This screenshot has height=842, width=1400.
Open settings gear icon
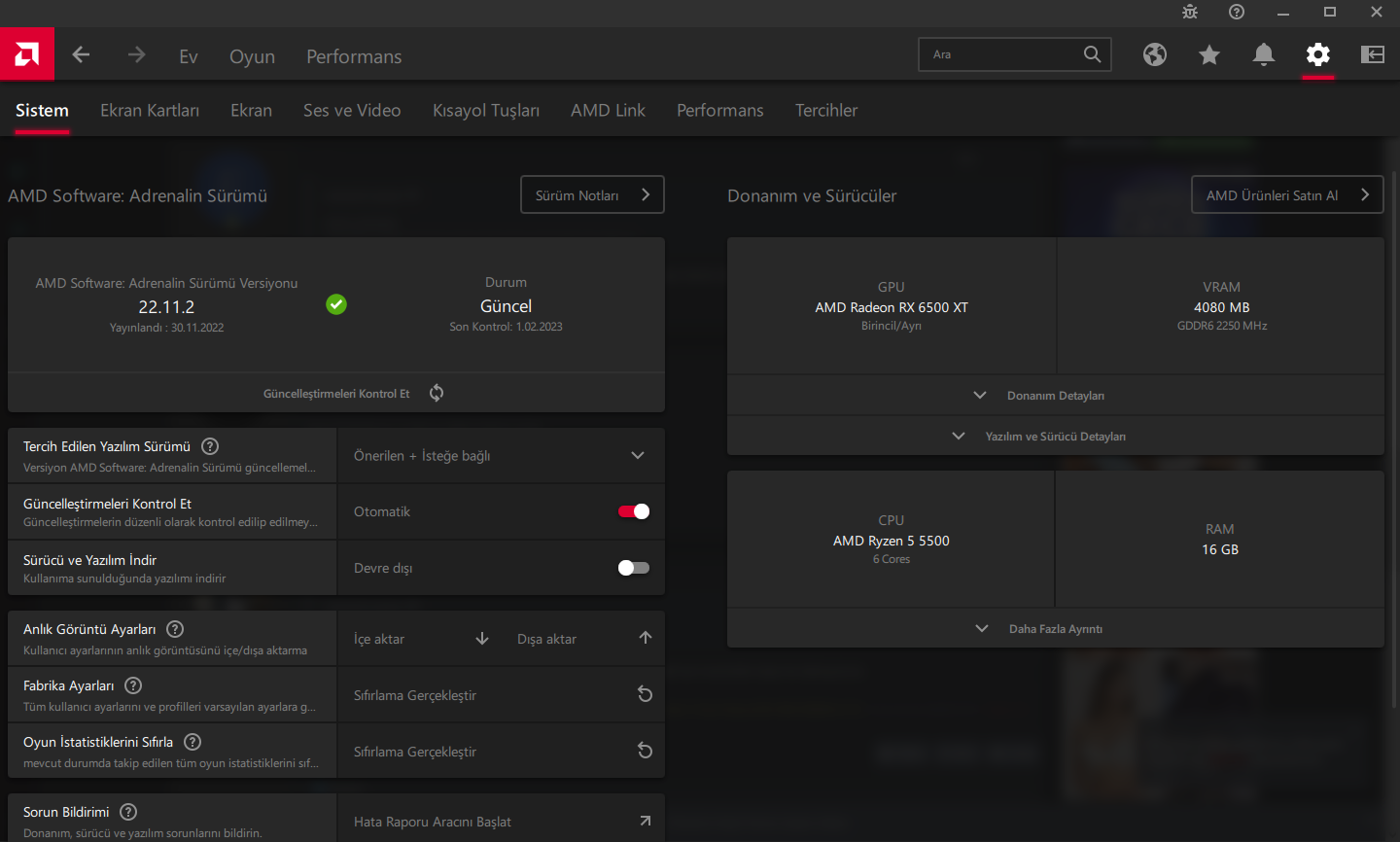click(x=1318, y=54)
